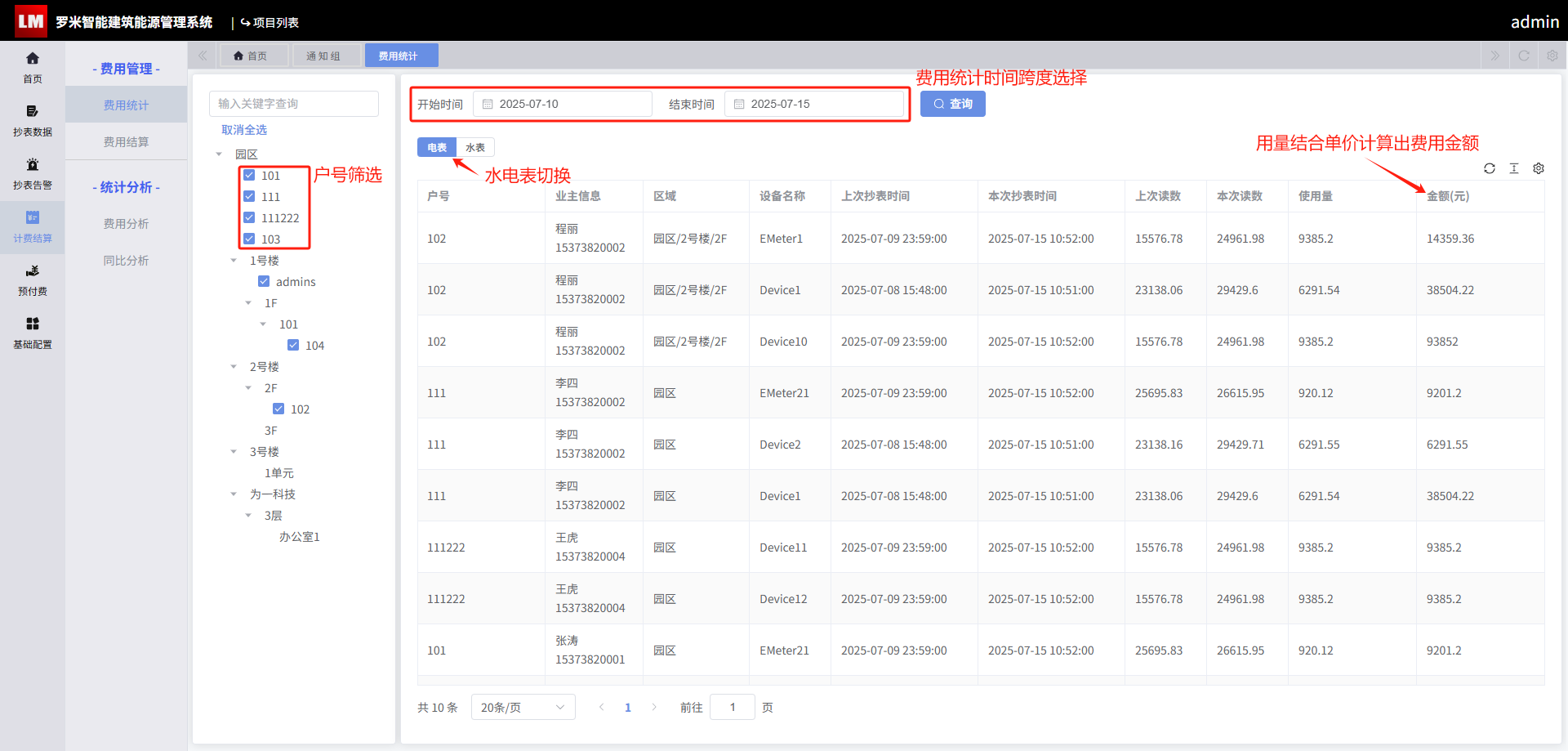This screenshot has width=1568, height=751.
Task: Collapse the 2号楼 tree node
Action: pyautogui.click(x=234, y=366)
